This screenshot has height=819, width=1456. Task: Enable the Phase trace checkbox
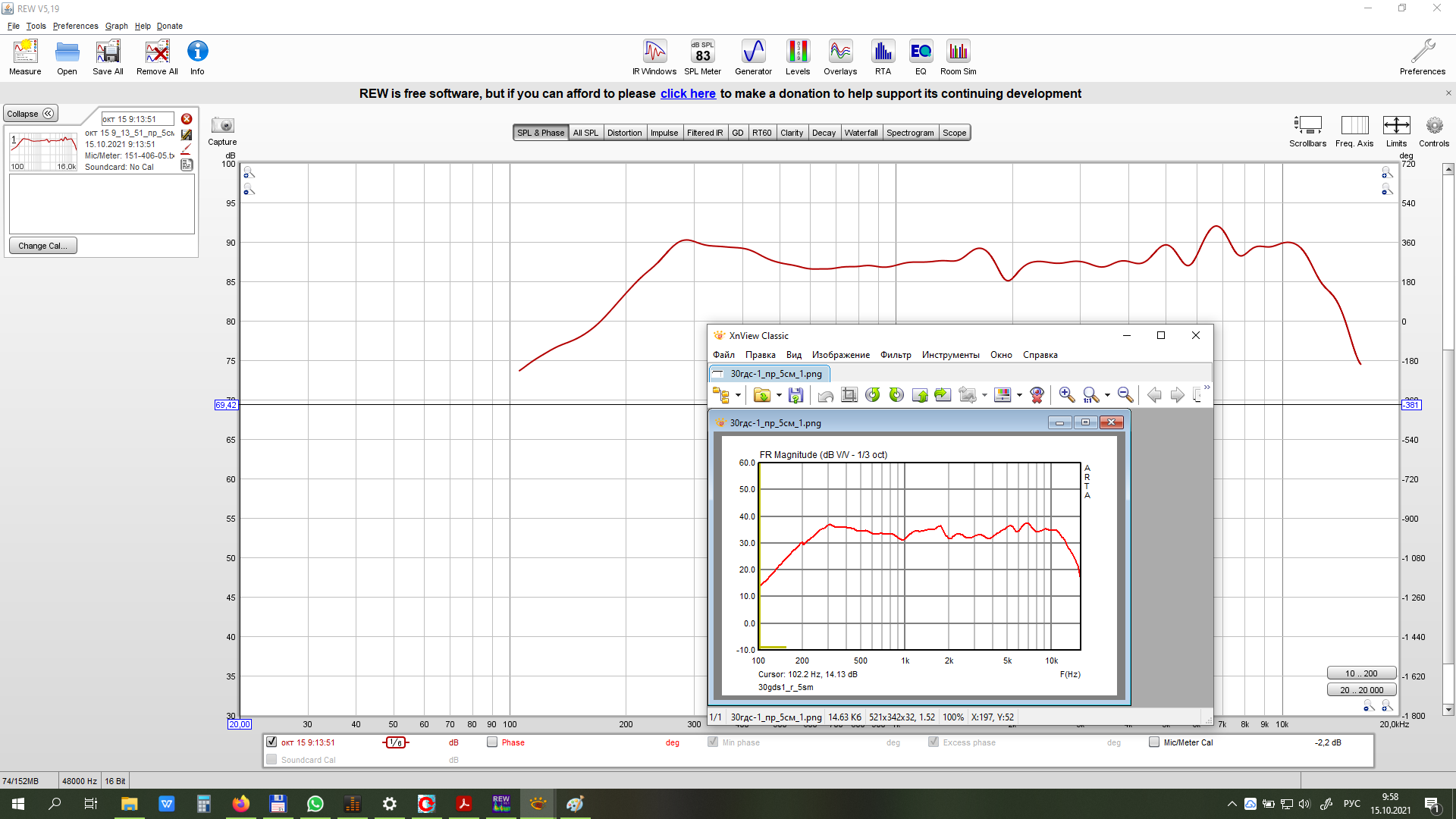(x=492, y=742)
